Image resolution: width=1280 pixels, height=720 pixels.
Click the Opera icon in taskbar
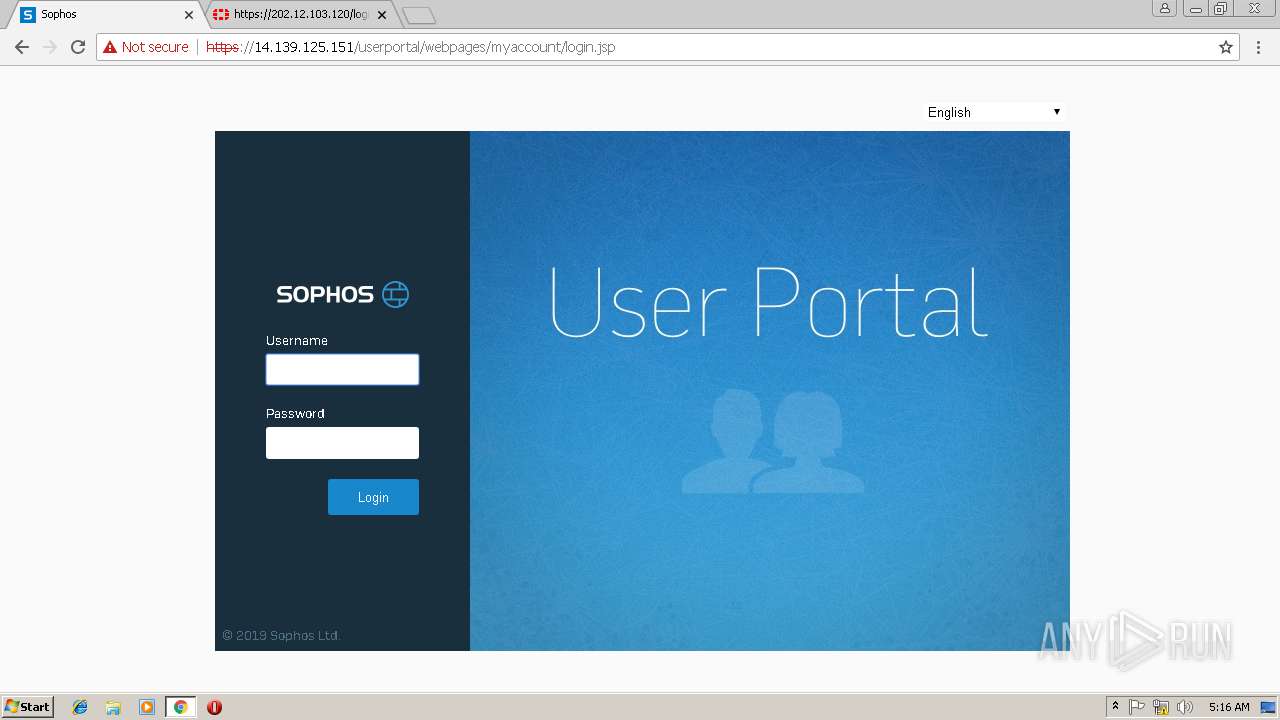(214, 707)
